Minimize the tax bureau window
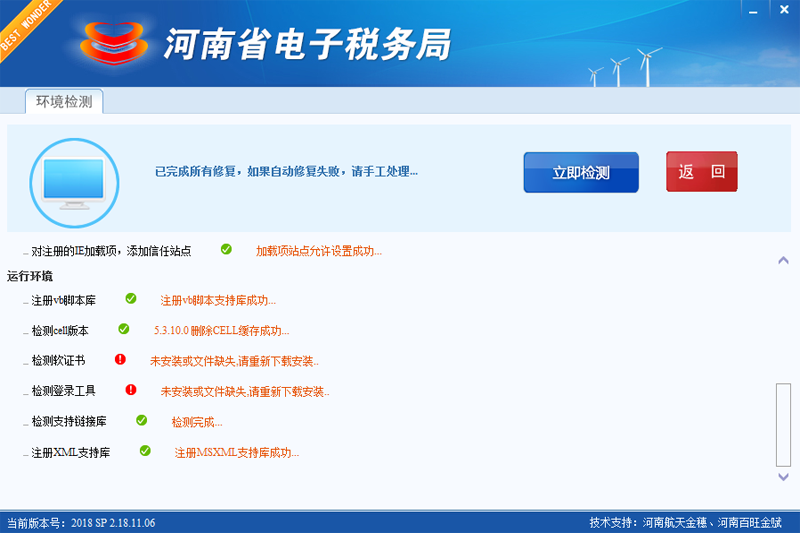This screenshot has height=533, width=800. (753, 10)
